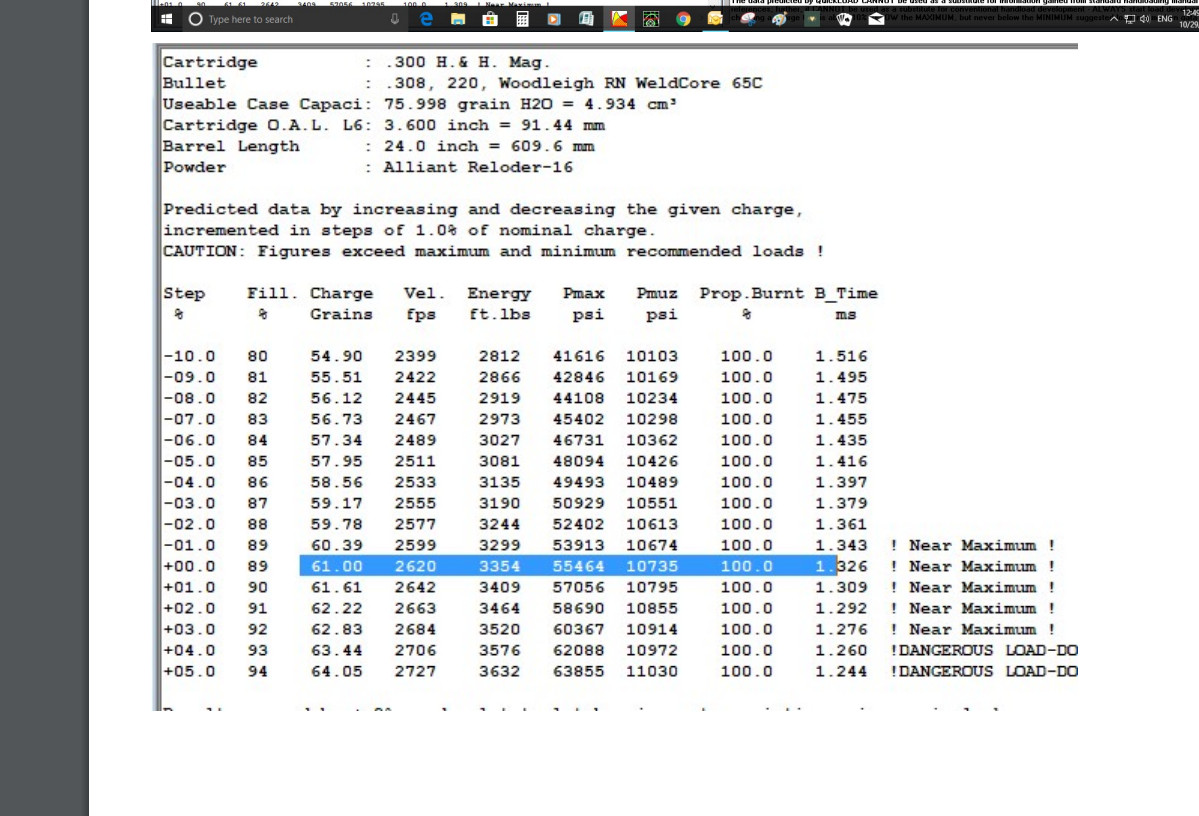Open the QuickTARGET ballistics icon in taskbar

651,19
